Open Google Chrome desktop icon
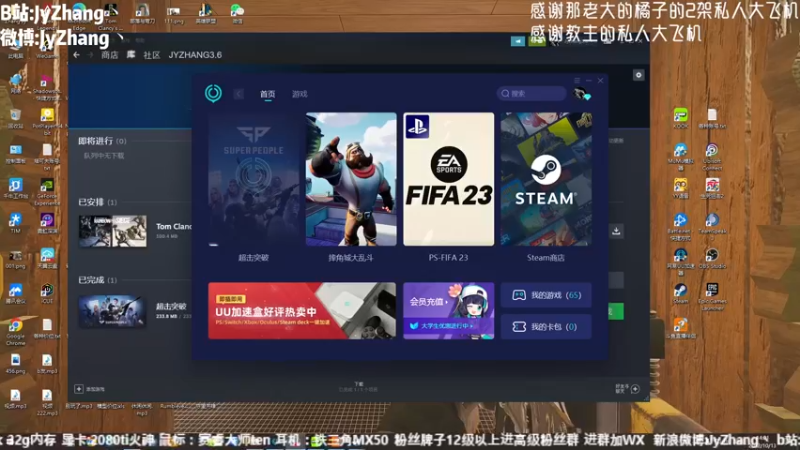 [x=15, y=332]
